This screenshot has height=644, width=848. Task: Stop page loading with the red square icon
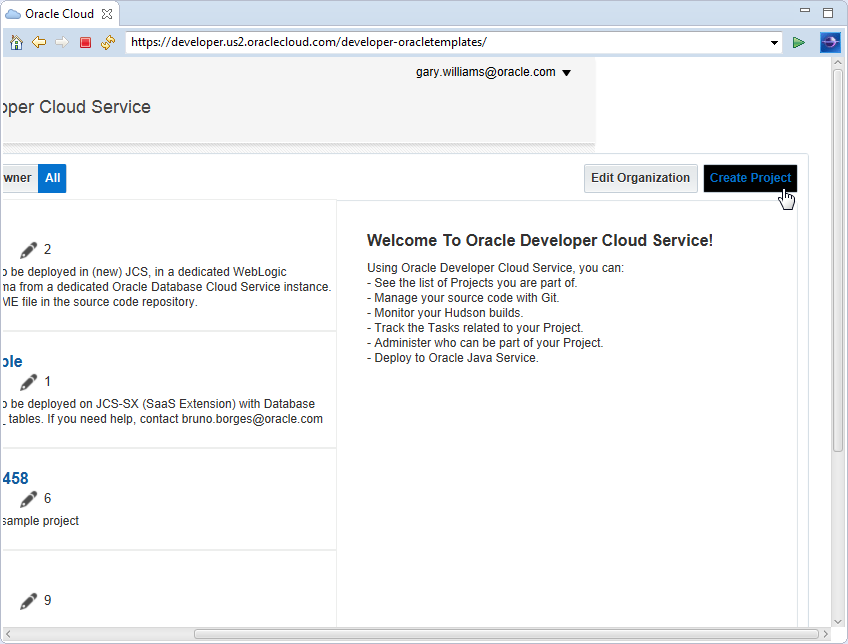pyautogui.click(x=85, y=42)
